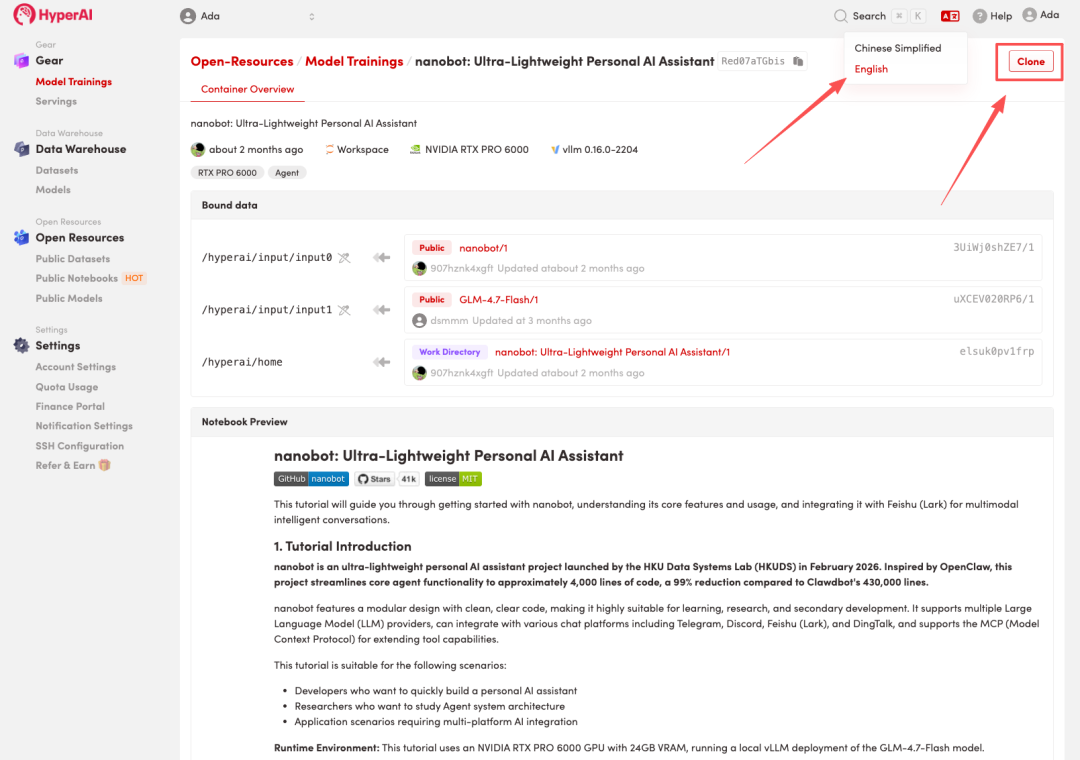The height and width of the screenshot is (760, 1080).
Task: Click the GitHub Stars badge
Action: coord(387,479)
